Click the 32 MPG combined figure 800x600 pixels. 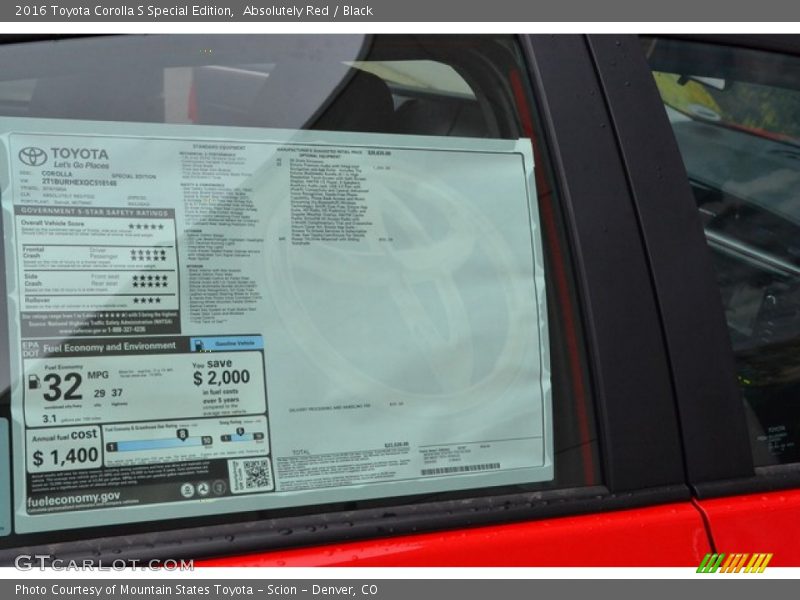(62, 385)
